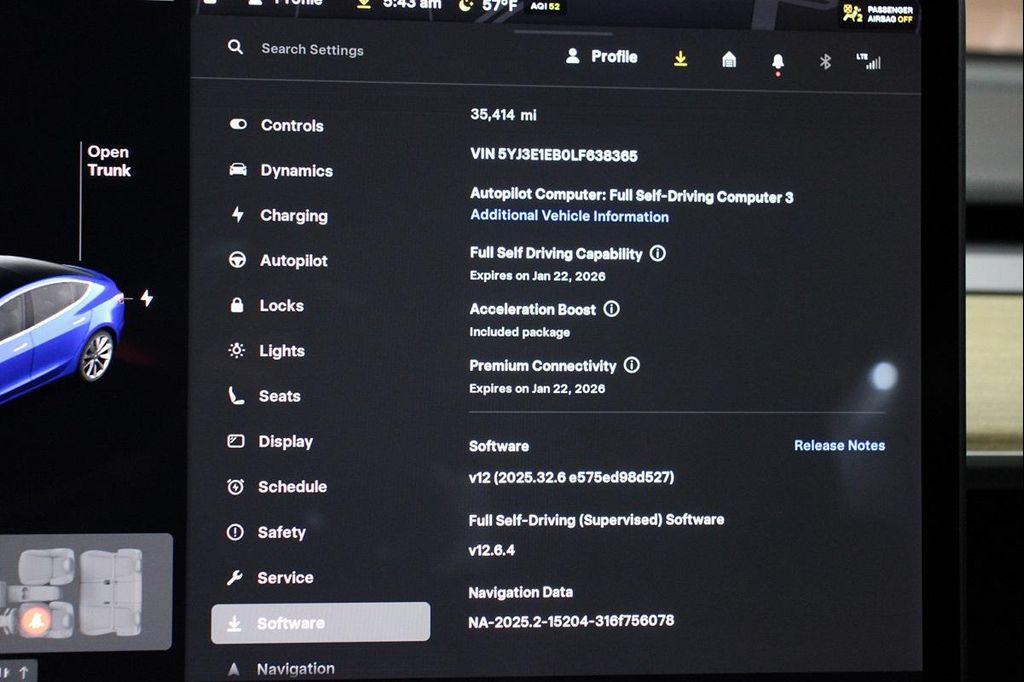Click the search magnifier icon
The image size is (1024, 682).
[235, 47]
